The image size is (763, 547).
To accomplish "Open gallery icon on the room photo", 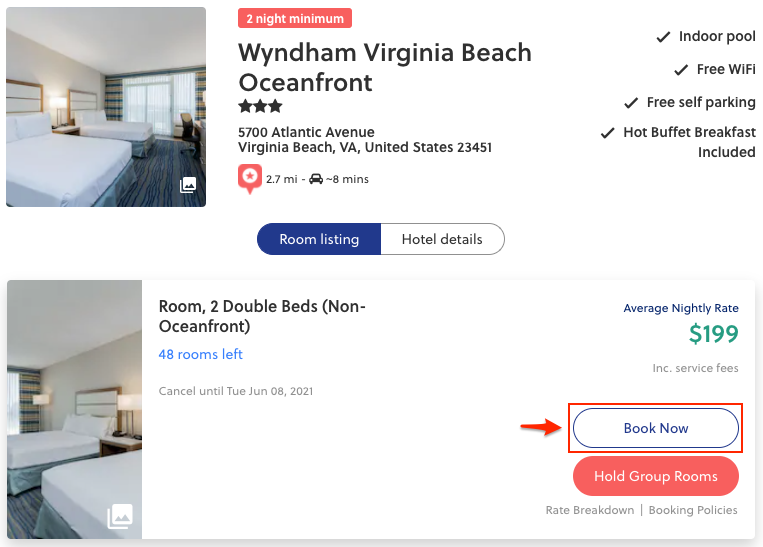I will click(x=120, y=516).
